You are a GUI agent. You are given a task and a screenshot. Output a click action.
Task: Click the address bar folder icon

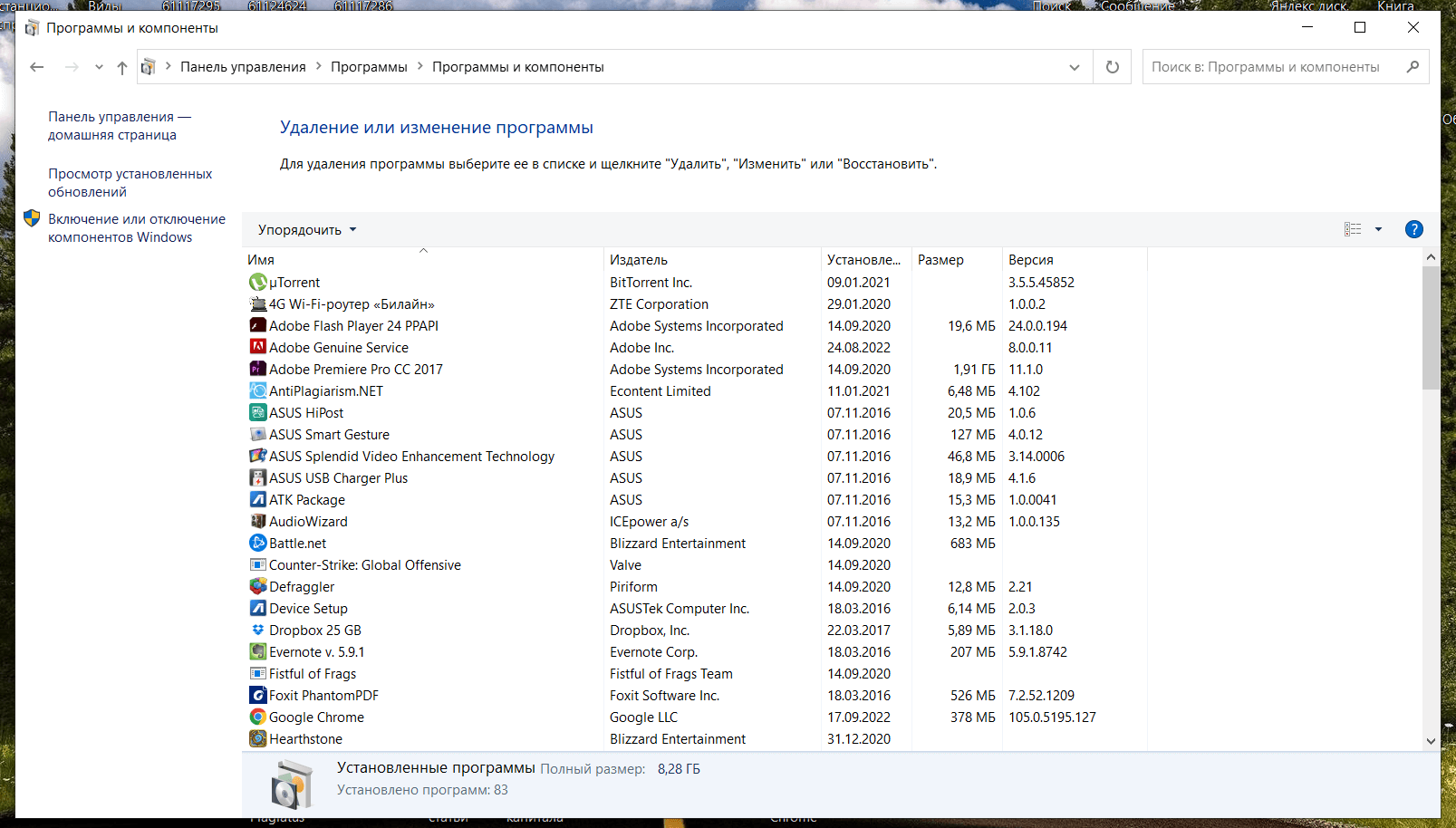click(x=149, y=67)
